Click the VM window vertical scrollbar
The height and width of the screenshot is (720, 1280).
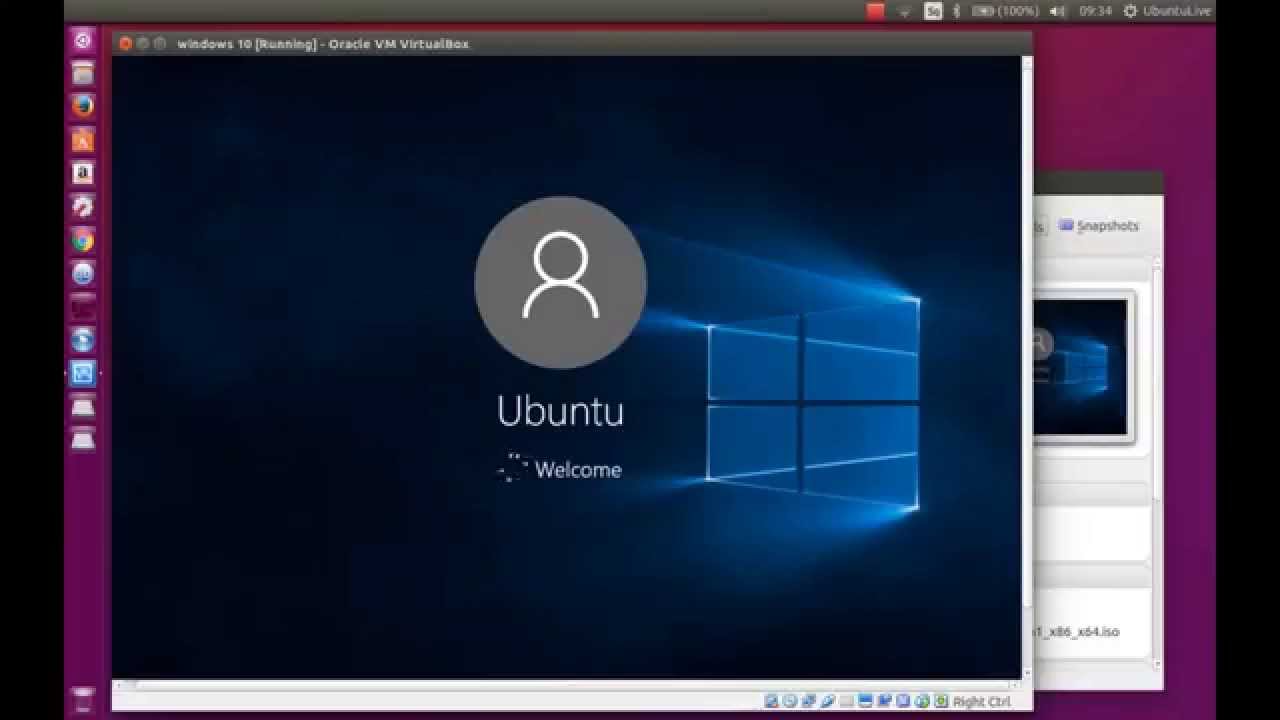[x=1027, y=367]
